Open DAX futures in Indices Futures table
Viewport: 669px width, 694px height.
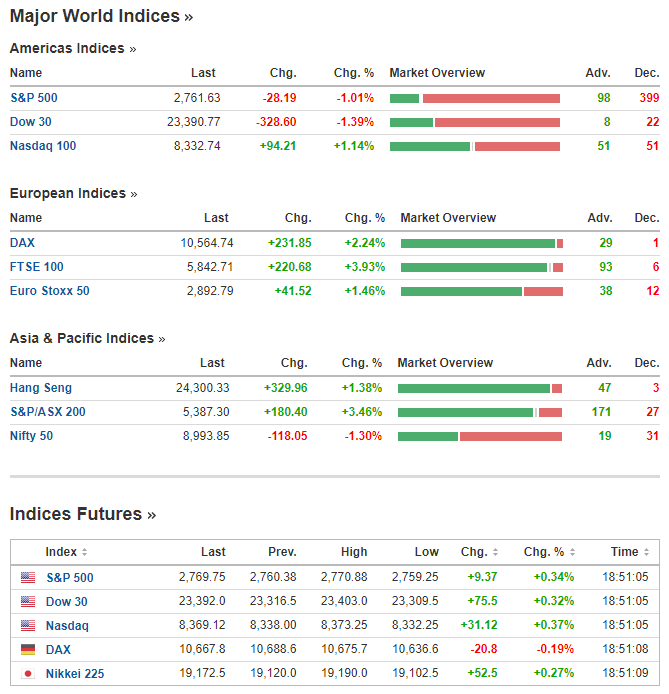58,650
